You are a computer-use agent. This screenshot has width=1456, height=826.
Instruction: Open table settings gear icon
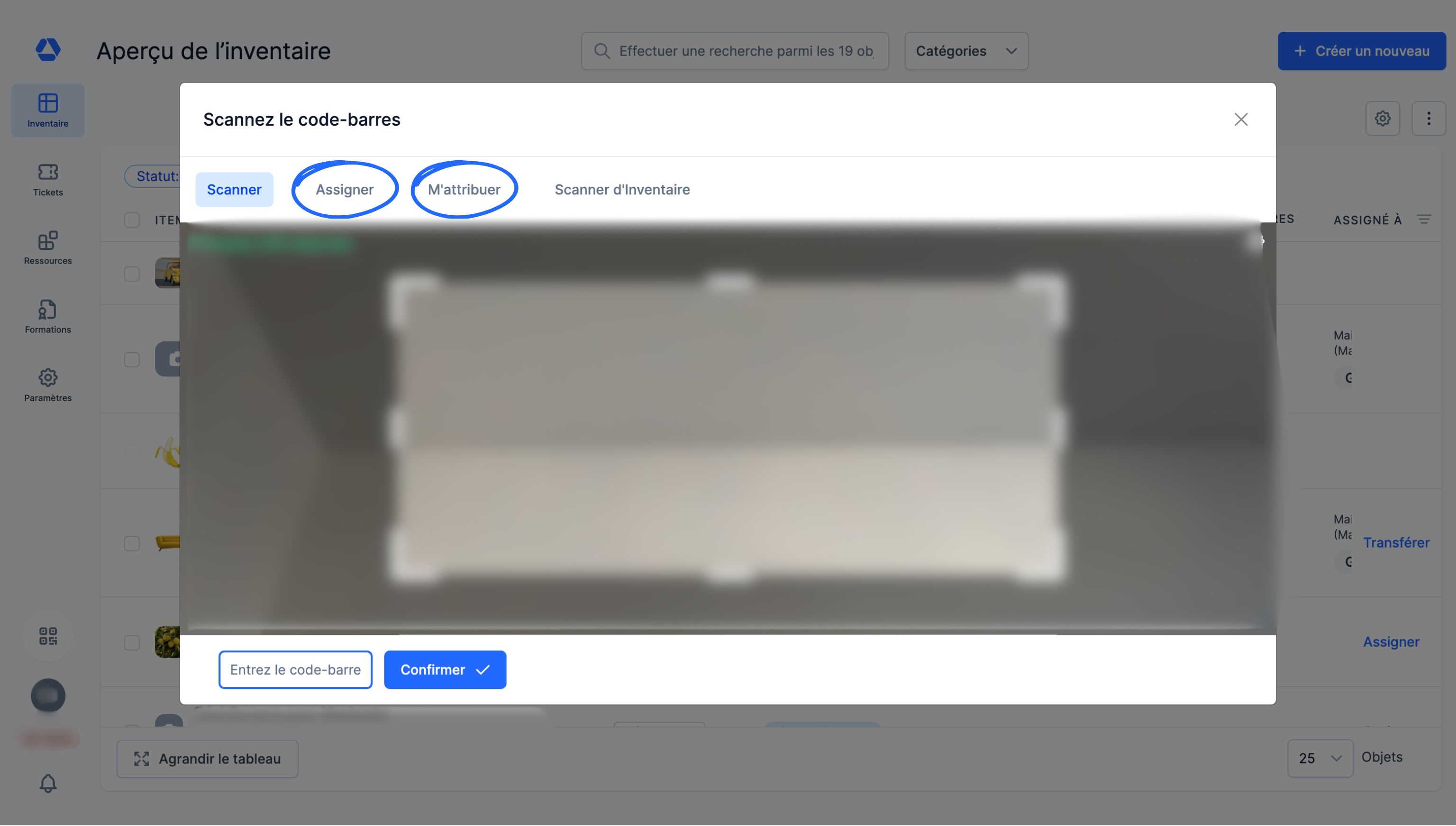pos(1382,119)
